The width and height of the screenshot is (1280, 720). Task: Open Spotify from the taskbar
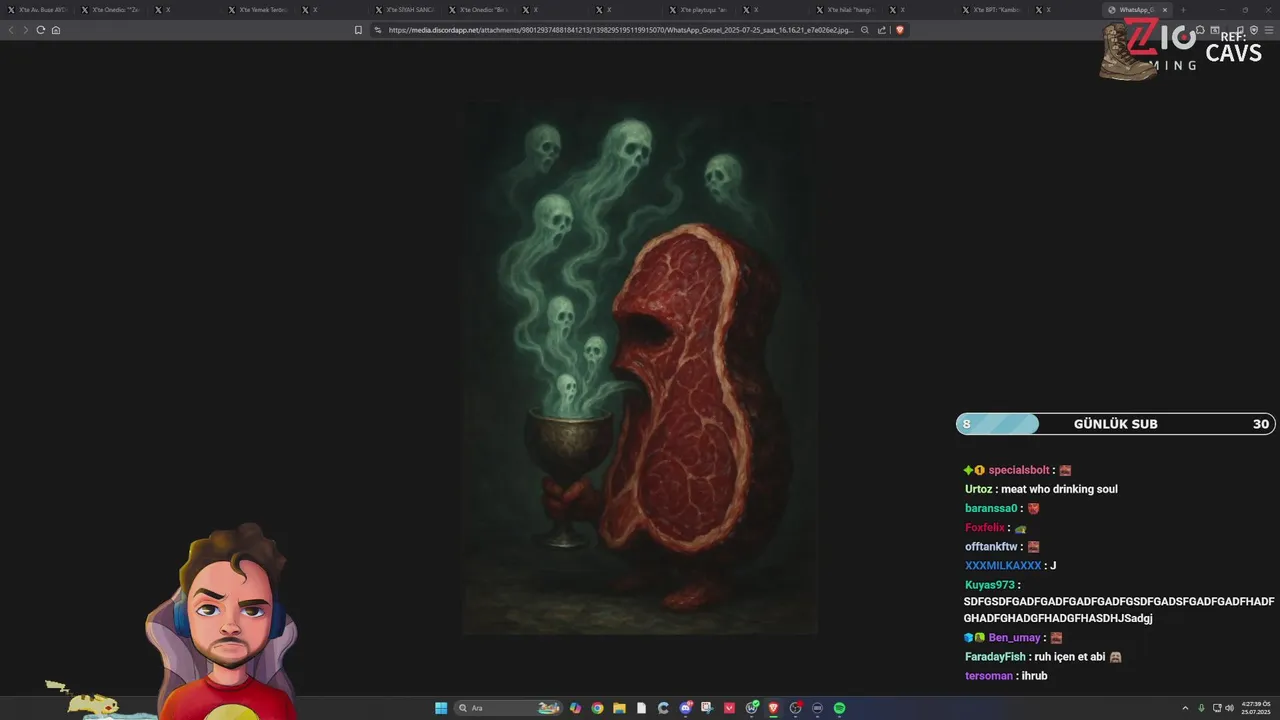pos(840,708)
